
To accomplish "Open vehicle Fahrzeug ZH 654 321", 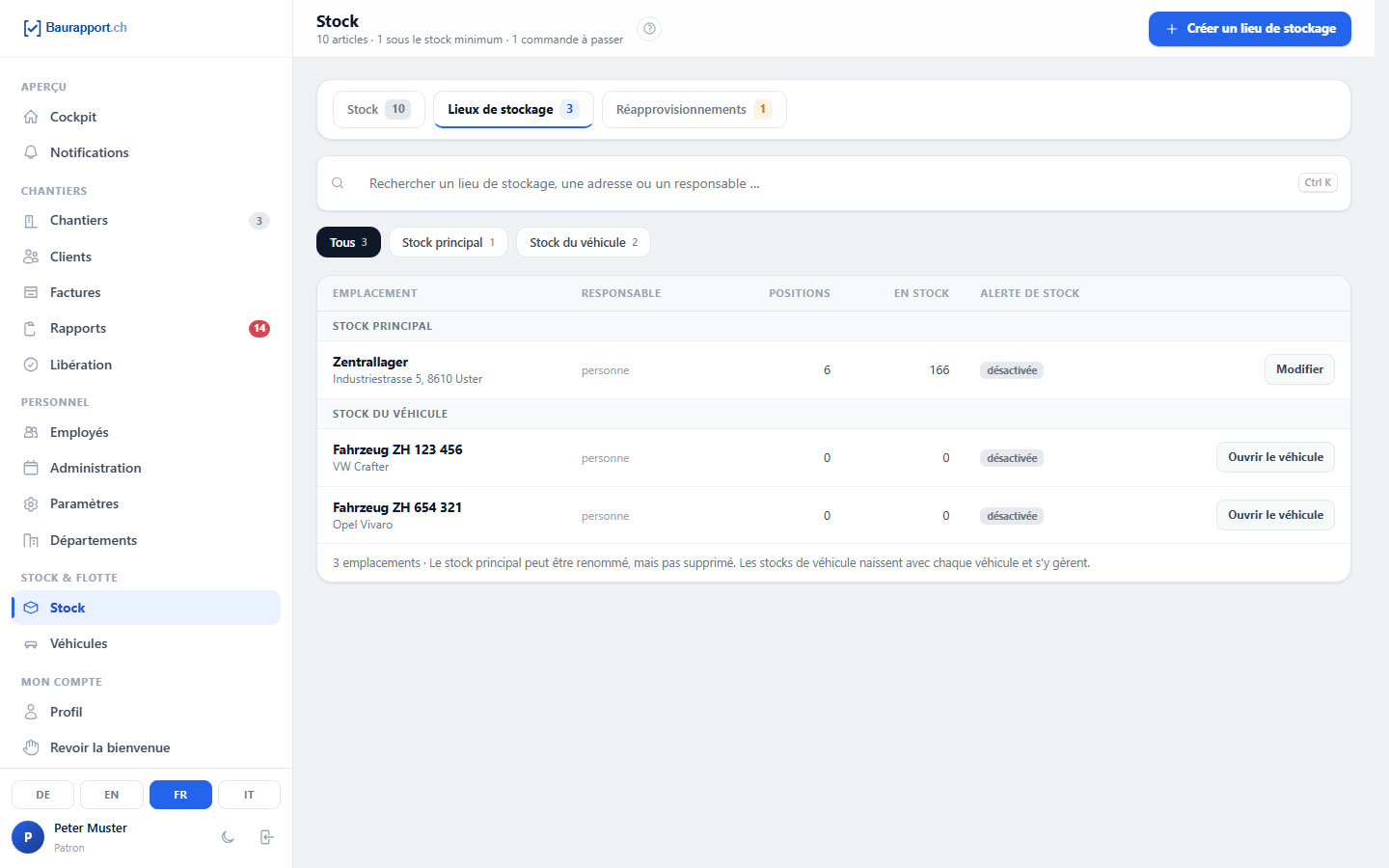I will pyautogui.click(x=1275, y=515).
